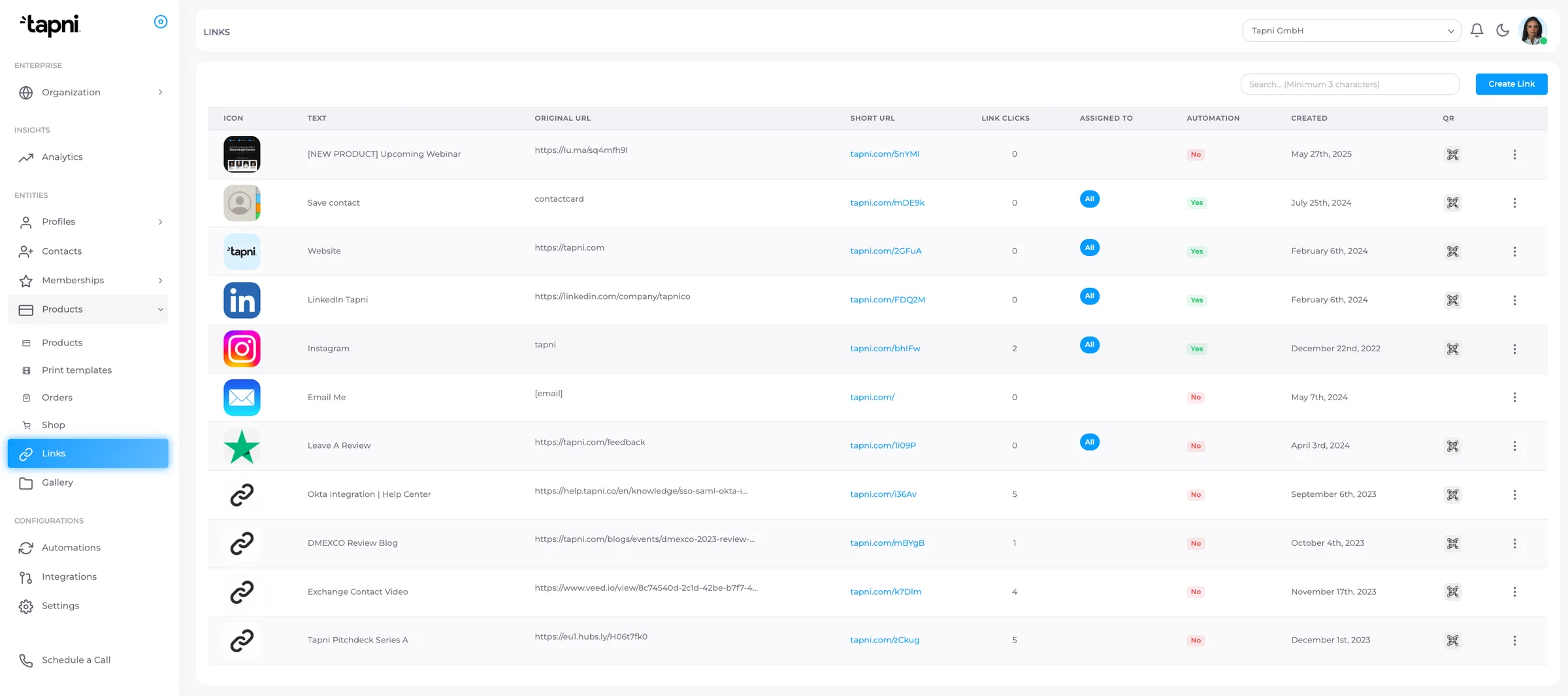1568x696 pixels.
Task: Open the Tapni GmbH organization dropdown
Action: (1351, 31)
